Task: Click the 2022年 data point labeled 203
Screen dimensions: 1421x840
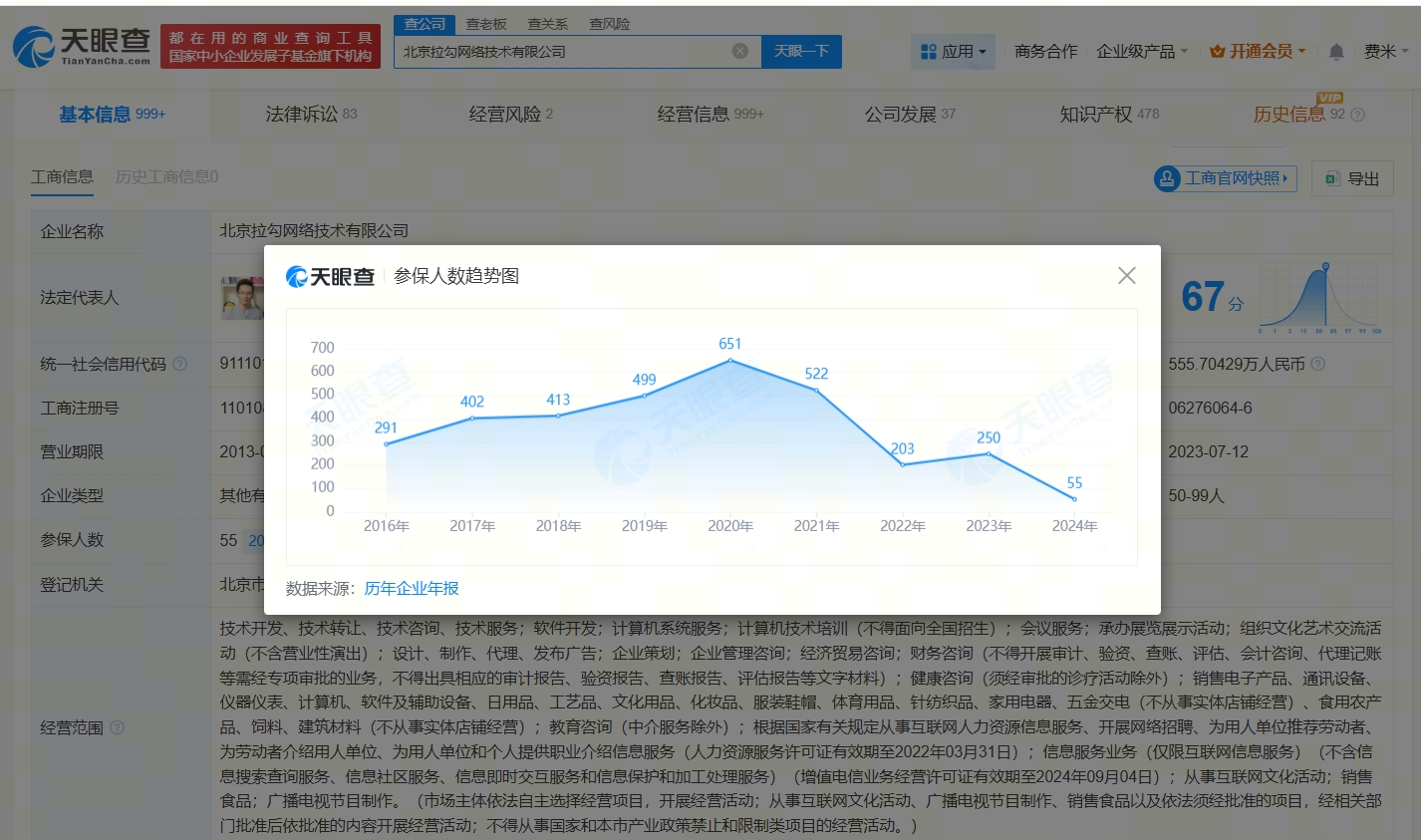Action: coord(903,464)
